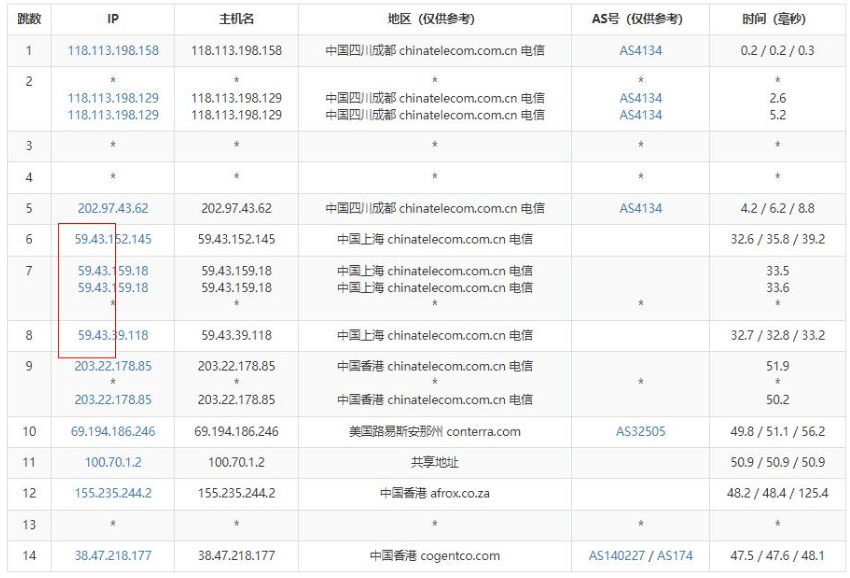Open the 69.194.186.246 IP link
The height and width of the screenshot is (578, 850).
click(x=113, y=431)
